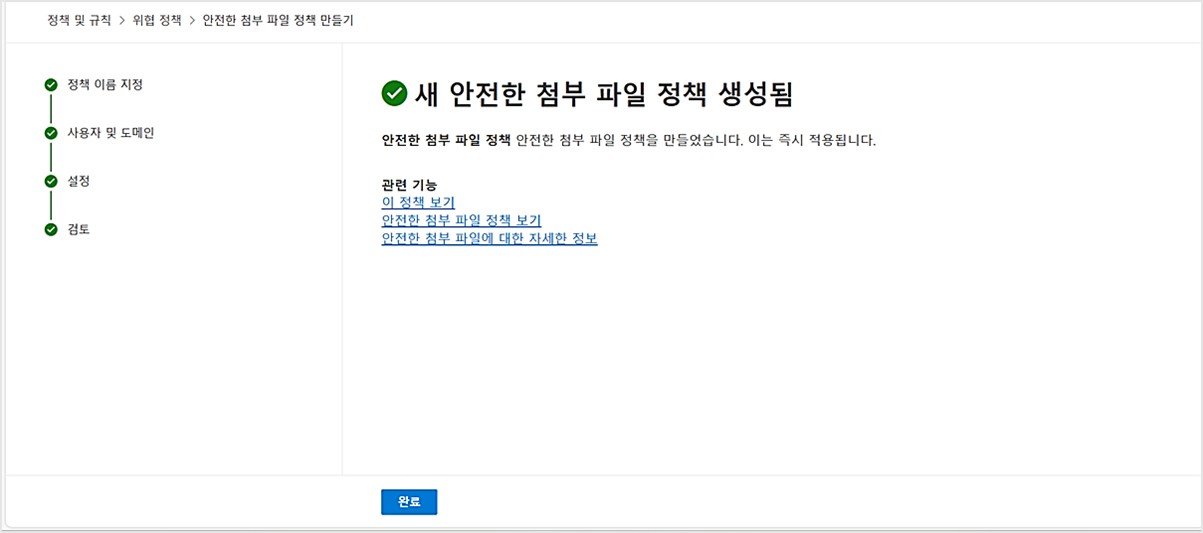Click the green checkmark beside 사용자 및 도메인
Image resolution: width=1203 pixels, height=533 pixels.
coord(51,133)
